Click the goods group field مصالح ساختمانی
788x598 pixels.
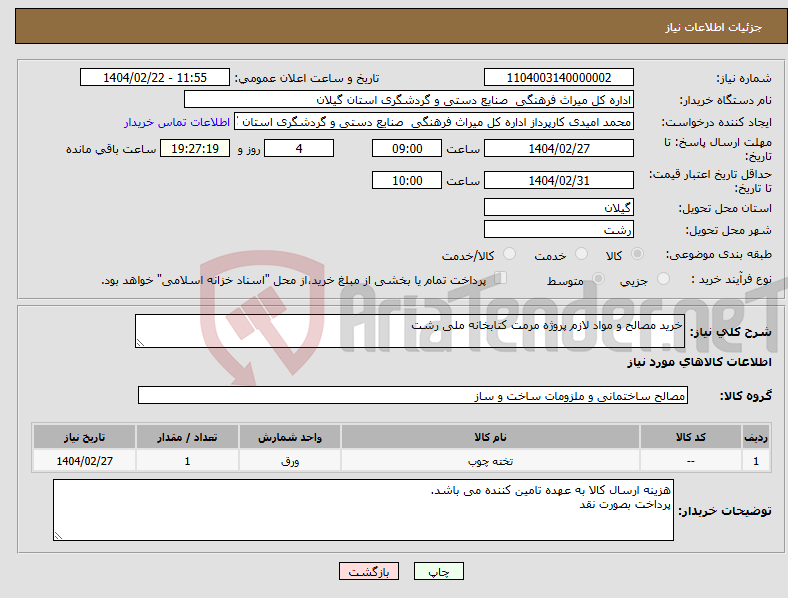(x=413, y=395)
